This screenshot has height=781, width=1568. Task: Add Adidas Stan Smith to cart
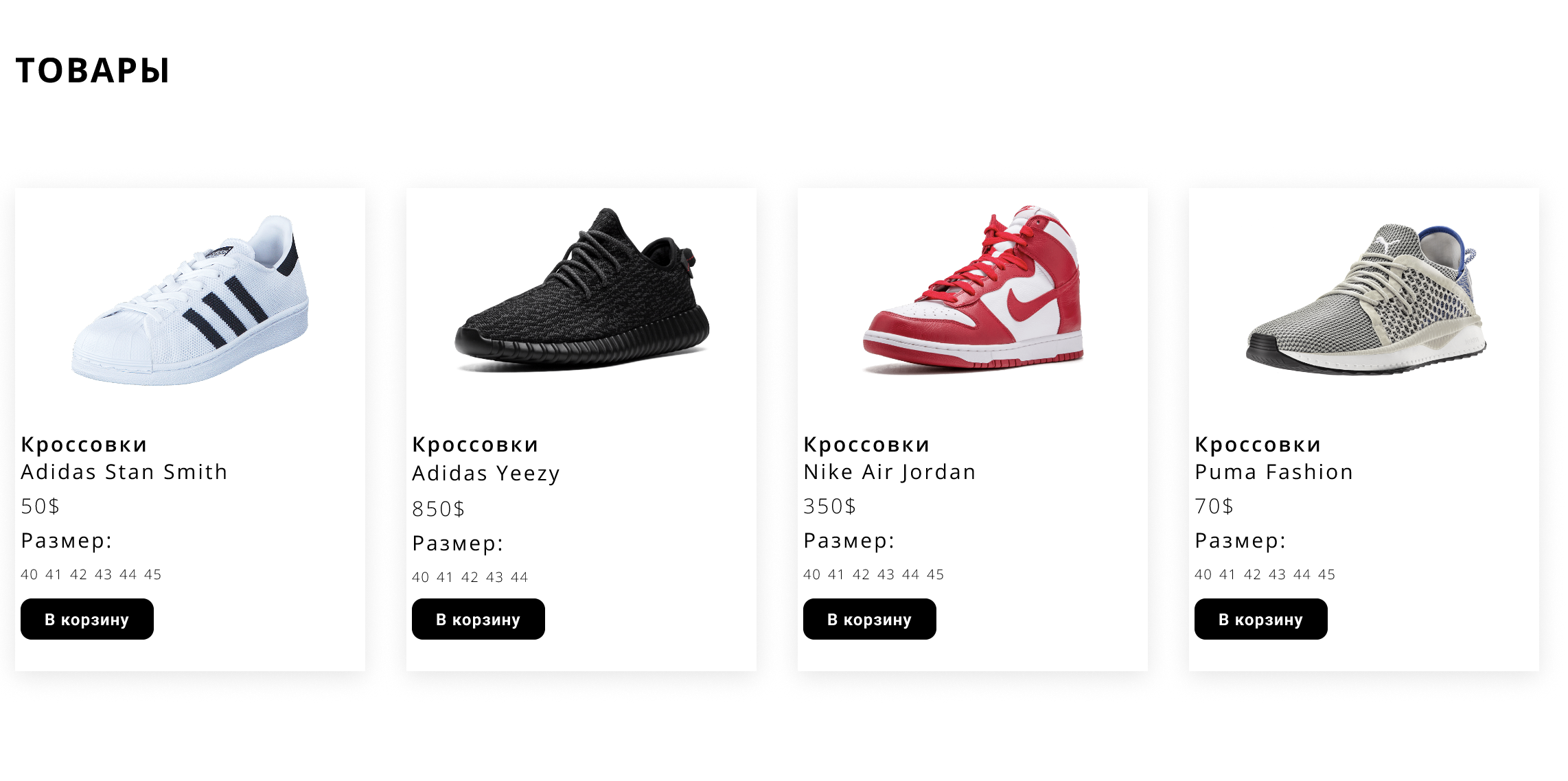(87, 619)
